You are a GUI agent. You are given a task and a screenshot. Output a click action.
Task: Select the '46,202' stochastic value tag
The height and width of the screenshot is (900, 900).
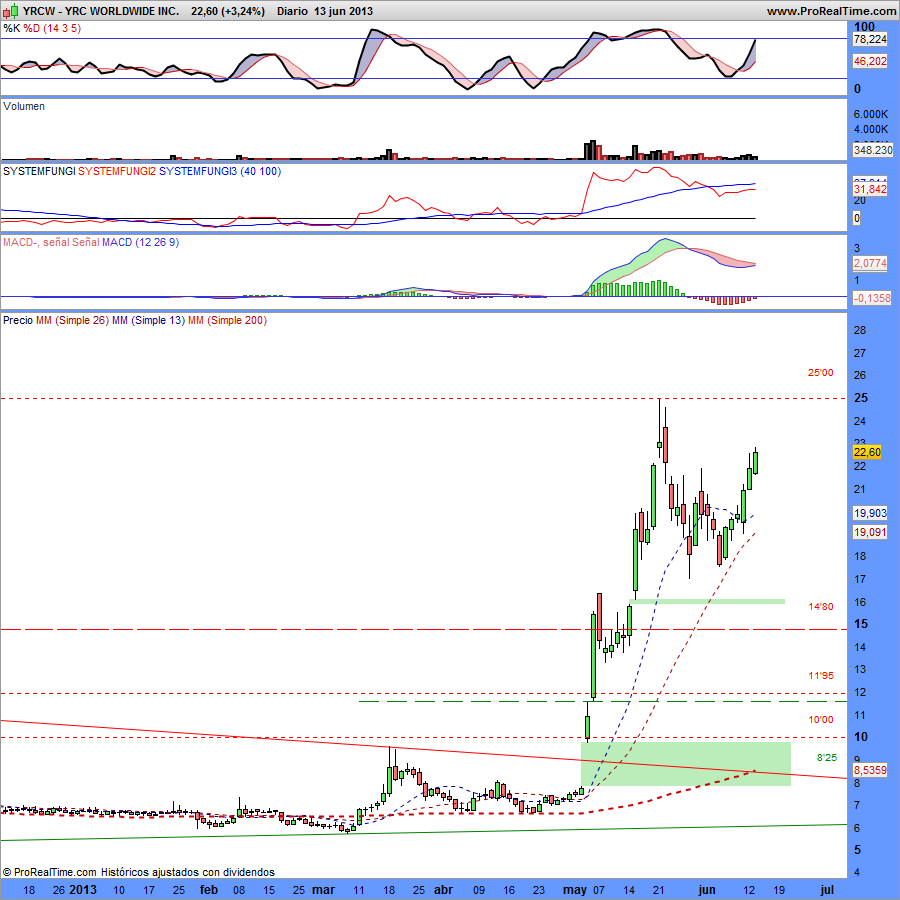click(x=870, y=61)
